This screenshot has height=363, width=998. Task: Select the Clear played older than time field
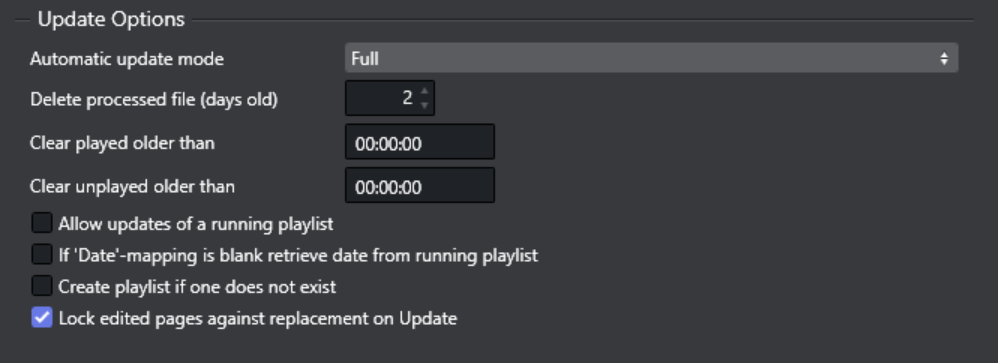point(419,142)
